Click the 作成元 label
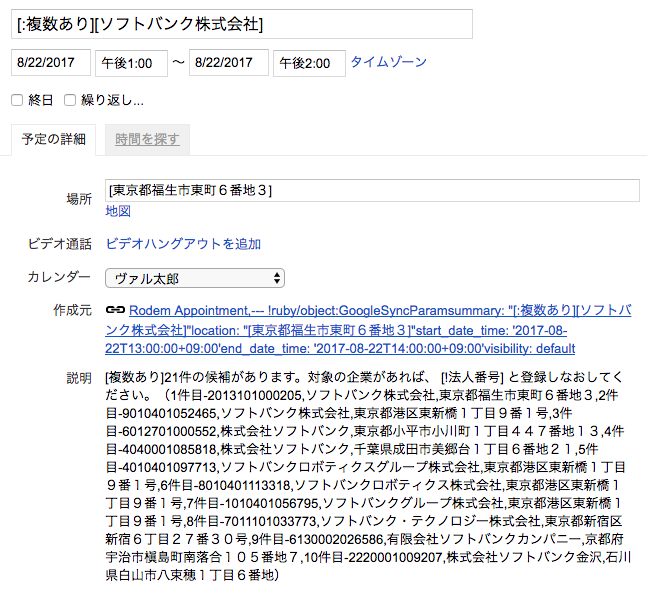 (73, 310)
